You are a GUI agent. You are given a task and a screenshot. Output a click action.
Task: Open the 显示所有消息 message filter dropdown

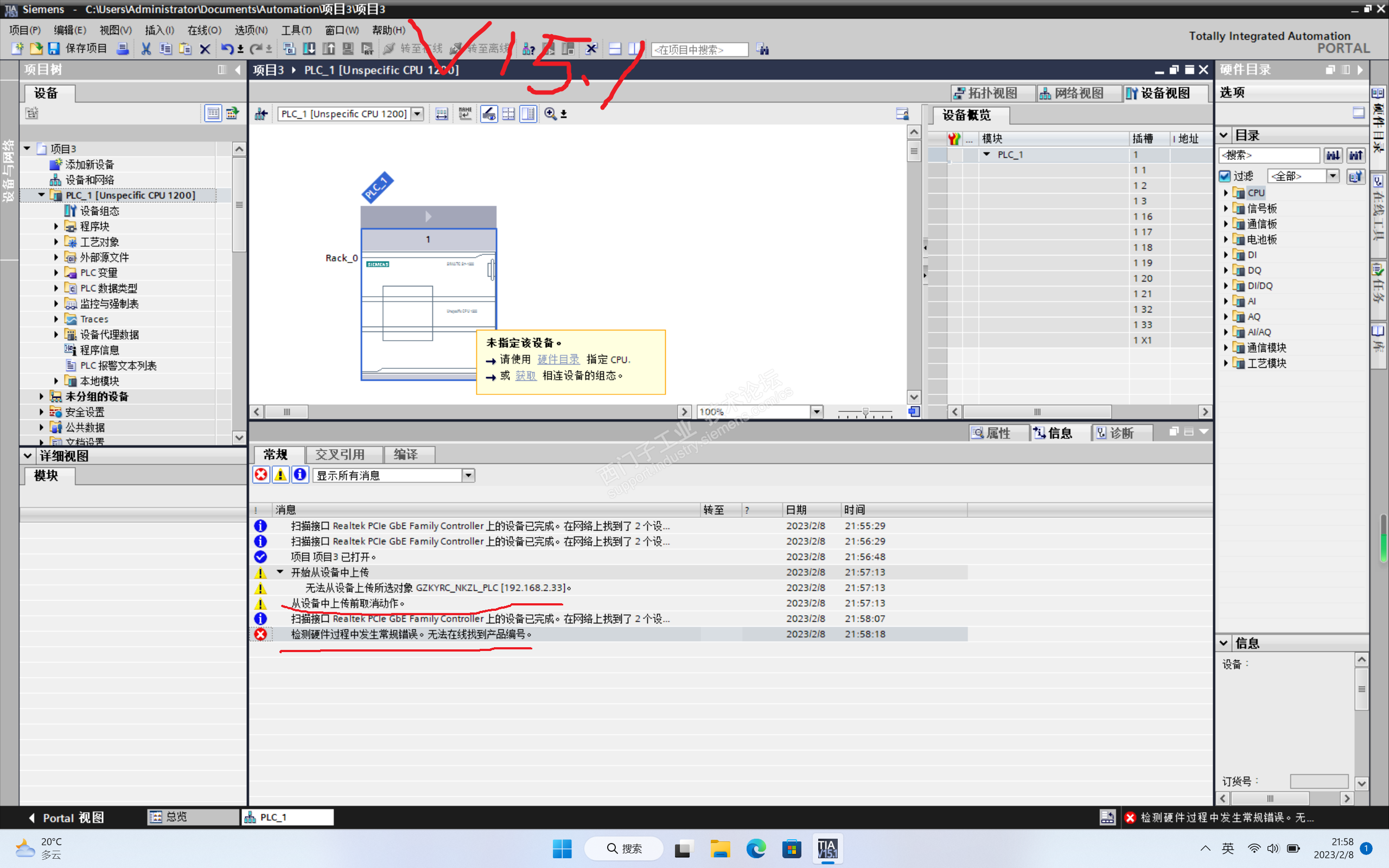coord(468,475)
